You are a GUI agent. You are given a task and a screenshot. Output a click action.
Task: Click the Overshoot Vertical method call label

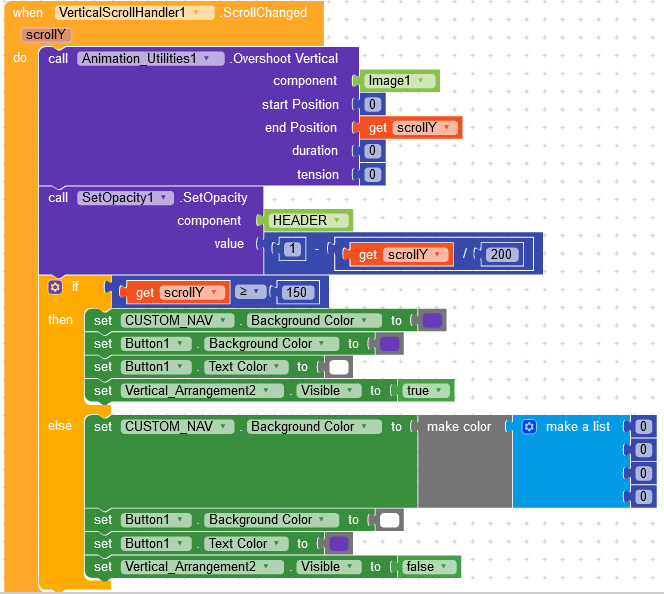[285, 59]
